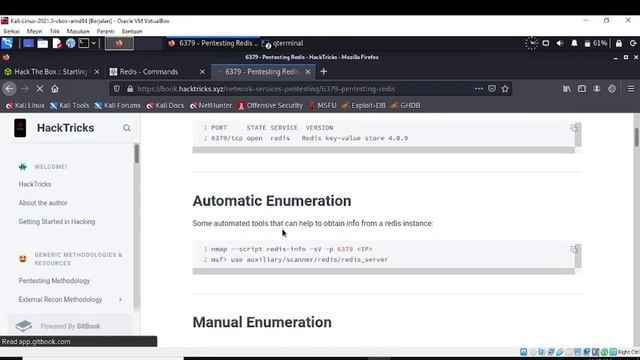Open the clock icon in the panel
This screenshot has height=360, width=640.
coord(531,43)
